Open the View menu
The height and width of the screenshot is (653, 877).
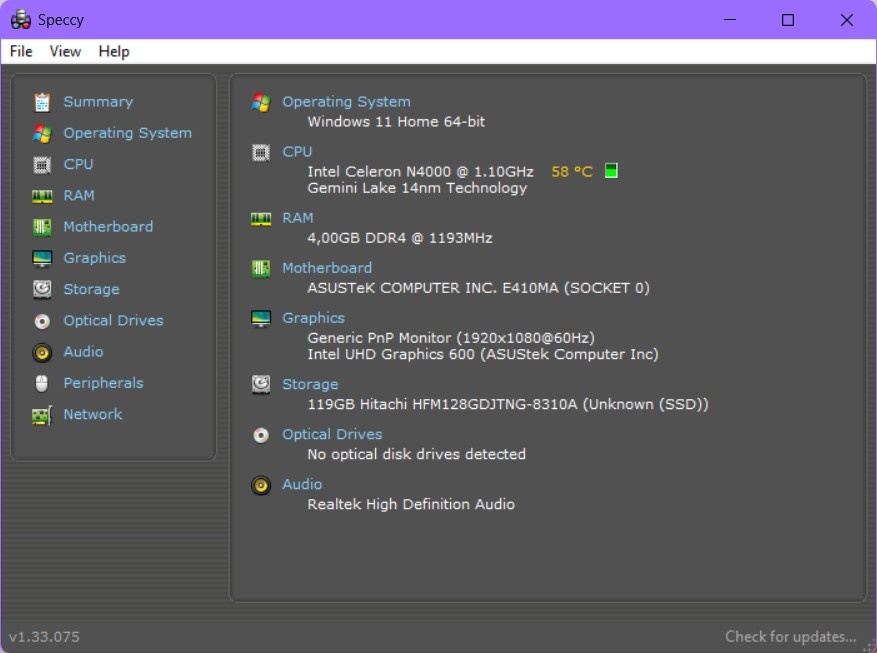pyautogui.click(x=64, y=51)
